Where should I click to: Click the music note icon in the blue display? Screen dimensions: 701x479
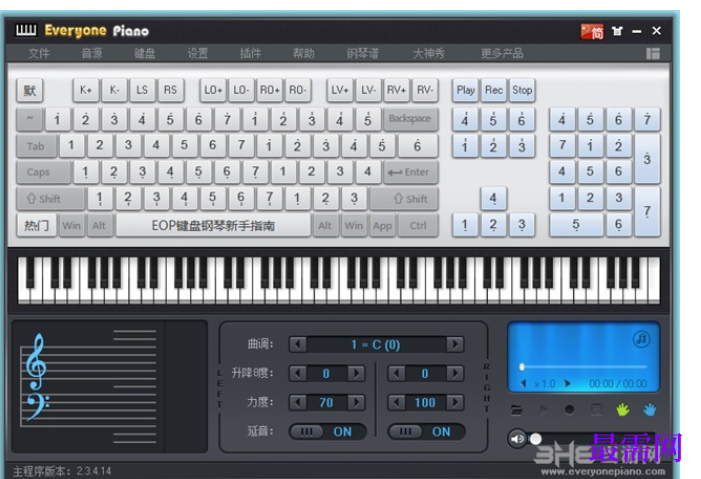tap(641, 339)
